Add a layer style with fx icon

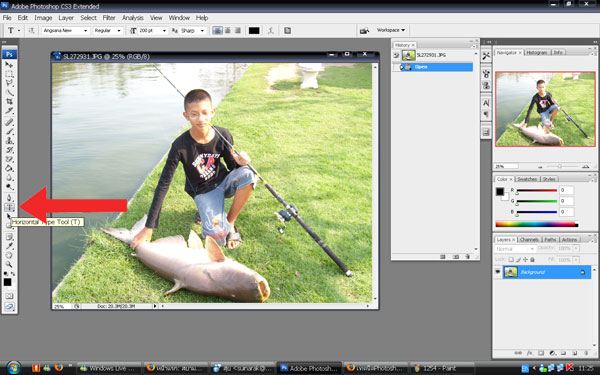(530, 353)
